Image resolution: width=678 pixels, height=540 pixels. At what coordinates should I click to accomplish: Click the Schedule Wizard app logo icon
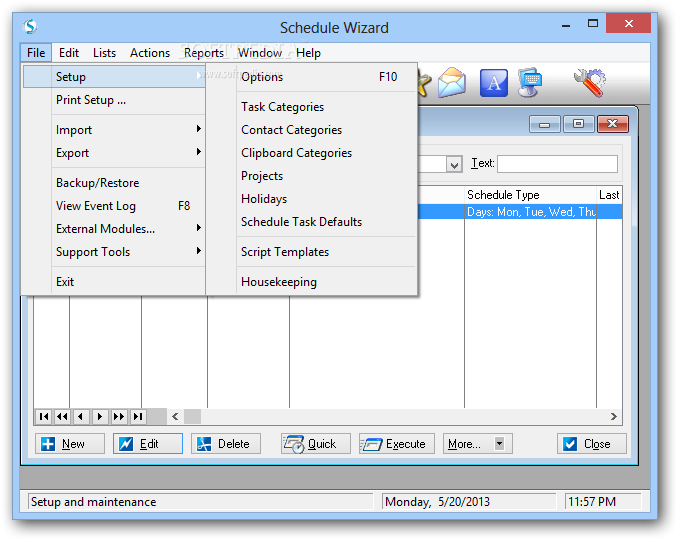pyautogui.click(x=30, y=26)
